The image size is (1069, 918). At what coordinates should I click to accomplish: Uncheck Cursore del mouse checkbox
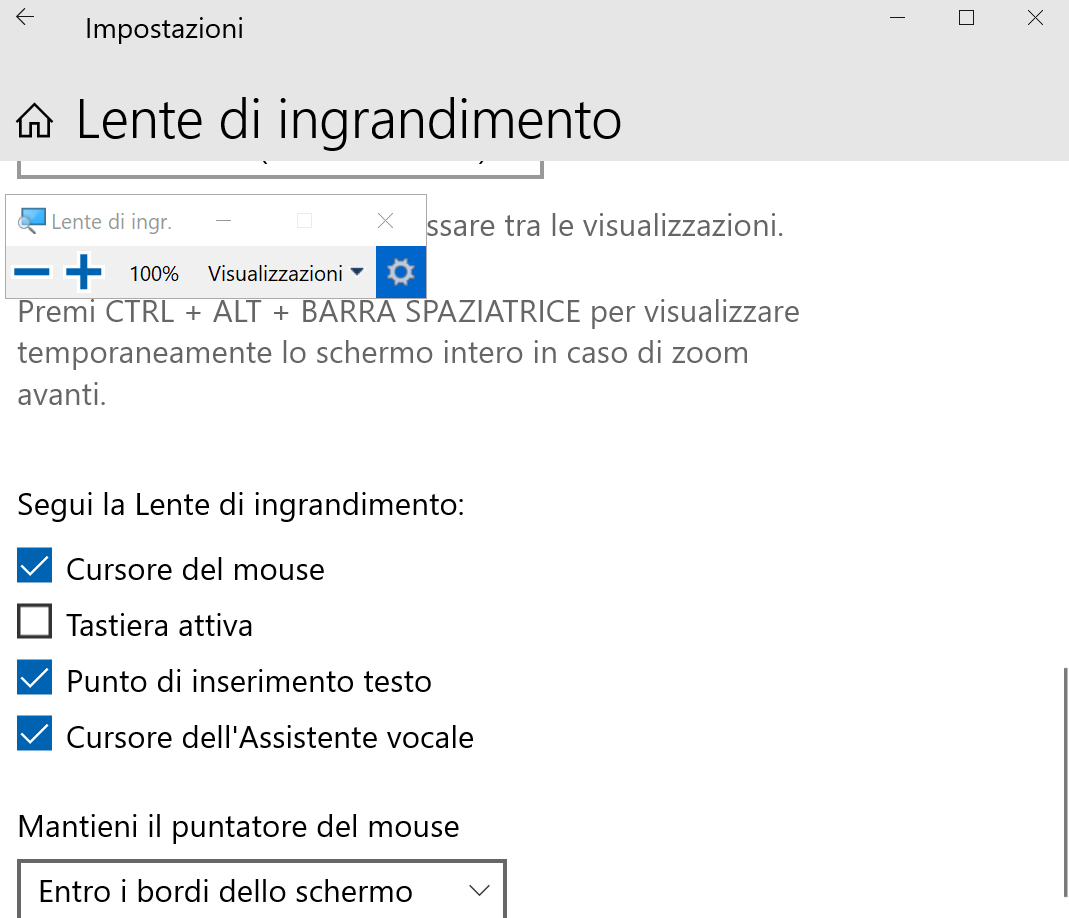(x=34, y=566)
